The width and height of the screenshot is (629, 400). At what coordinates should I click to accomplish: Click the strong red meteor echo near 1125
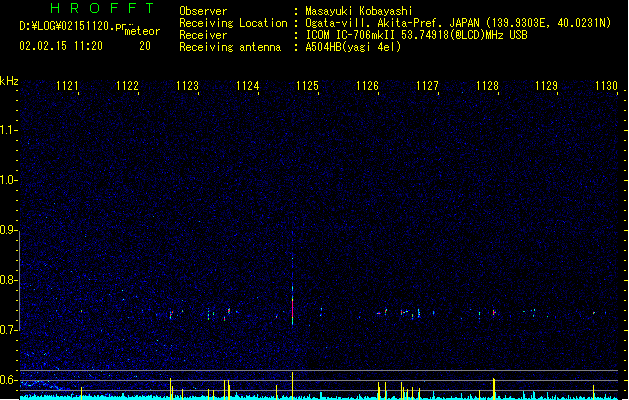pos(292,308)
